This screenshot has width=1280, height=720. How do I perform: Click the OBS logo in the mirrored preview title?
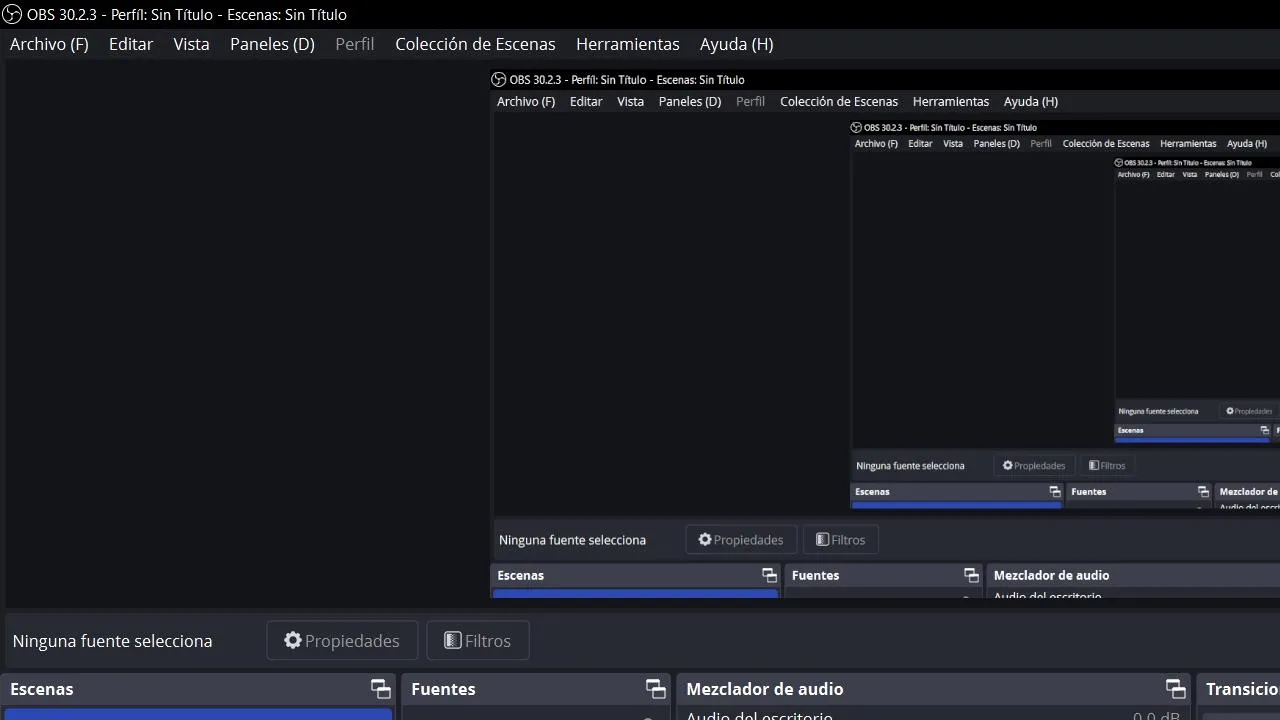point(499,80)
